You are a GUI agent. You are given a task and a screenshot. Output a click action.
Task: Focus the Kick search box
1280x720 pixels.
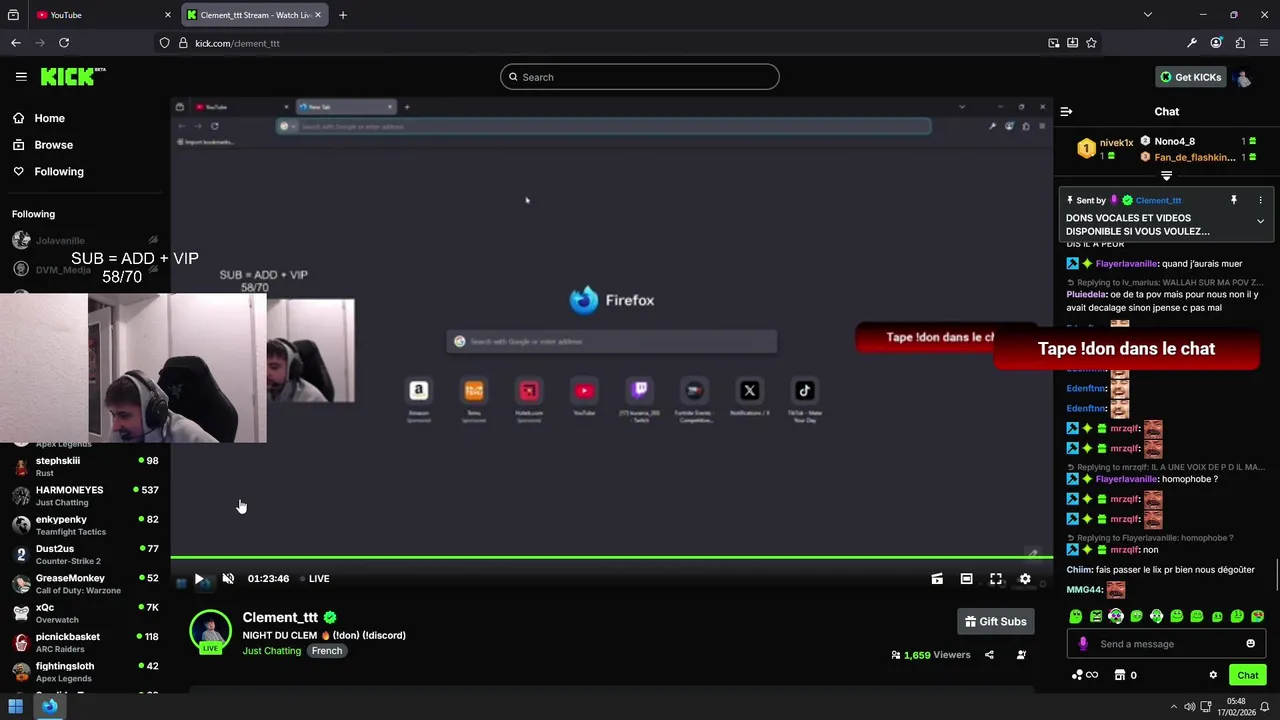coord(640,77)
